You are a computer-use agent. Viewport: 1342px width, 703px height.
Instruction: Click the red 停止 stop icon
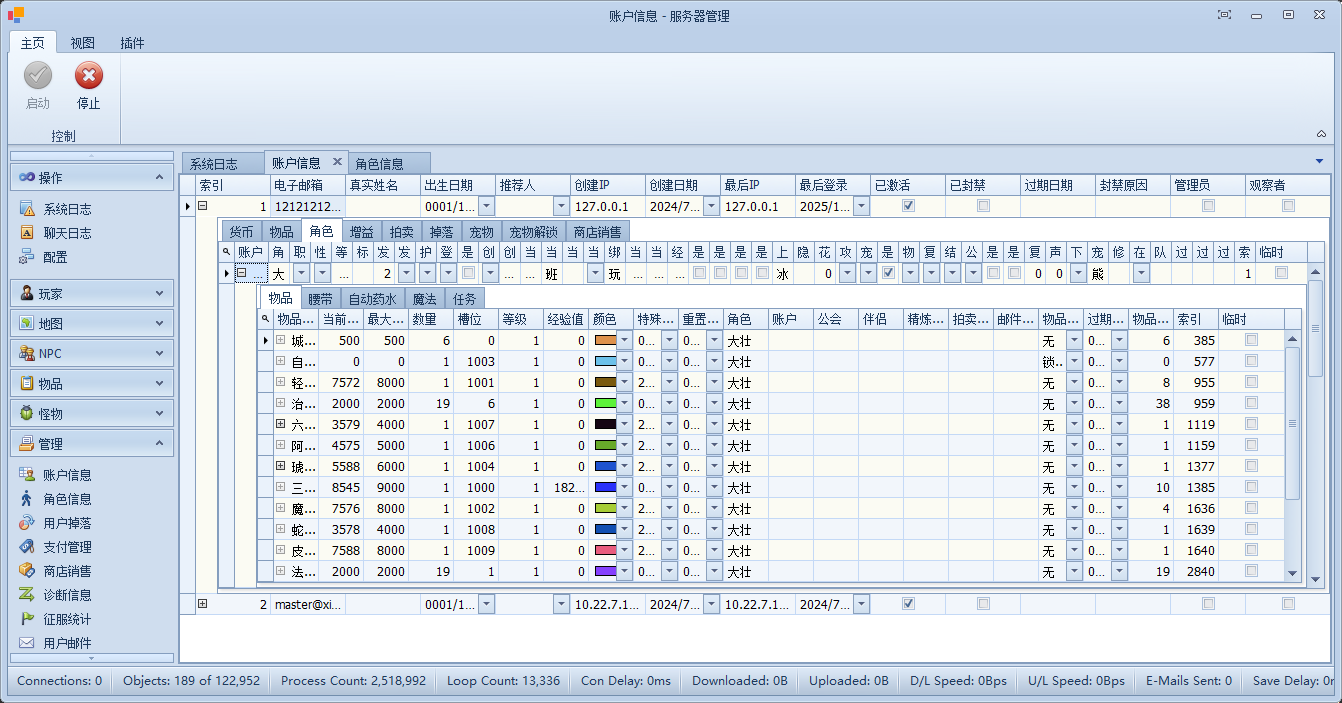pyautogui.click(x=89, y=77)
